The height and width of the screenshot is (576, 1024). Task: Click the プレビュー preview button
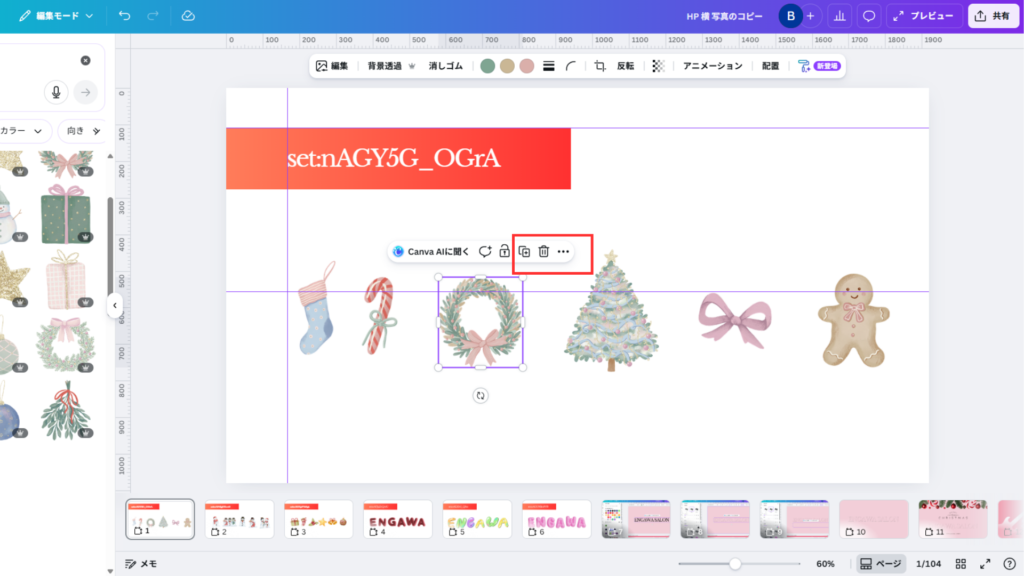[x=924, y=16]
